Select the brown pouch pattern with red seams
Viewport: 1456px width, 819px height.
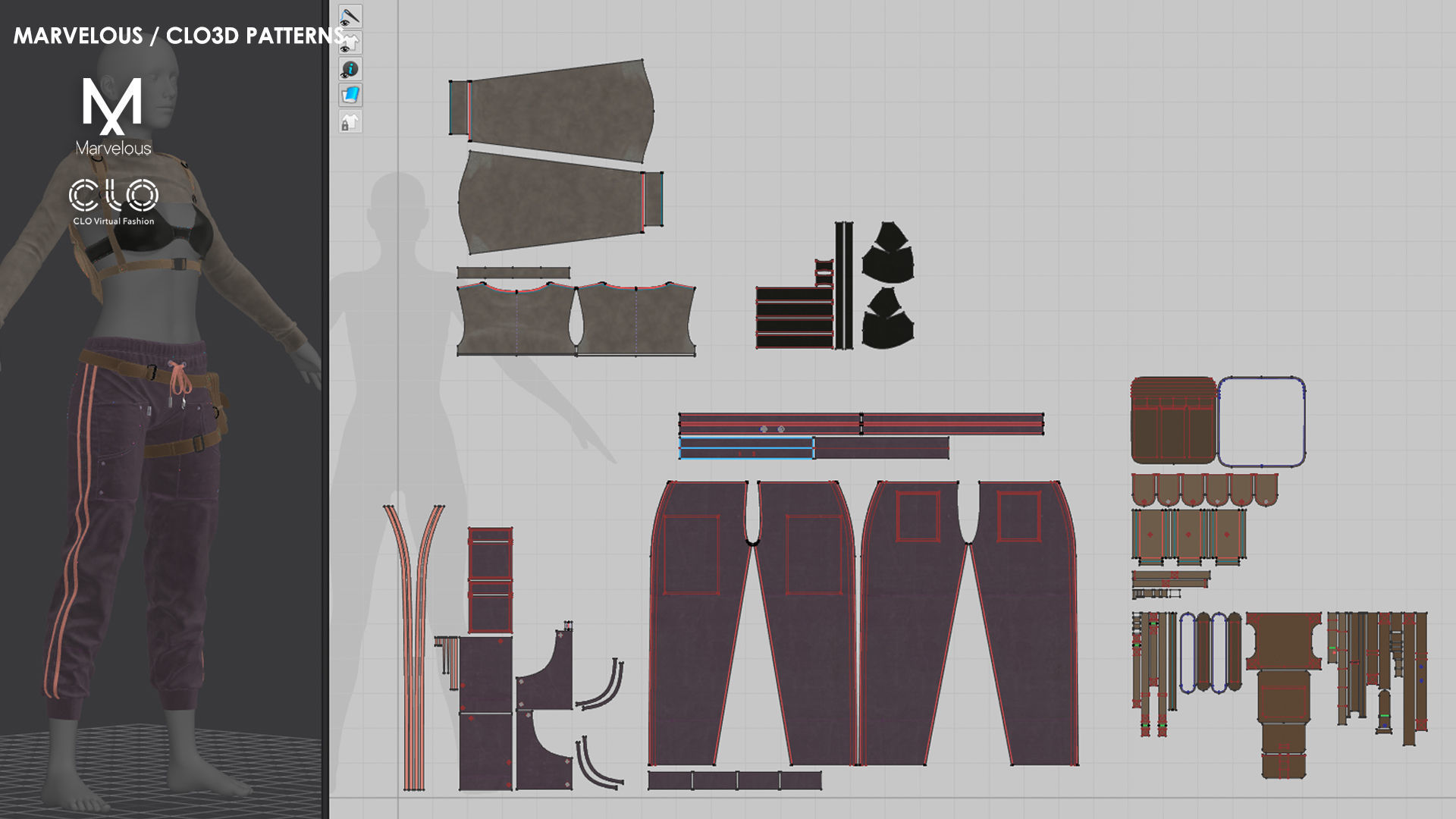[1173, 420]
